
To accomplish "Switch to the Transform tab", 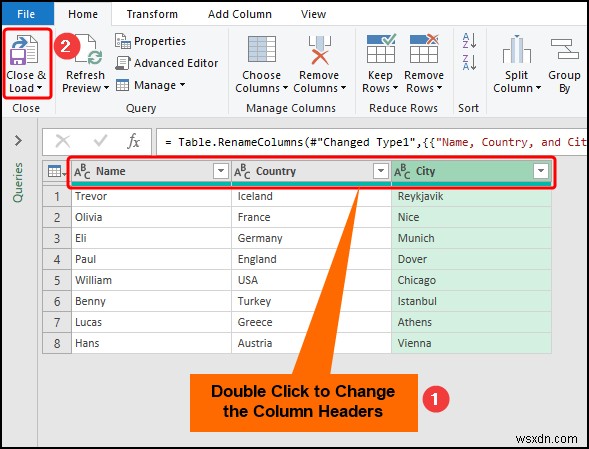I will pyautogui.click(x=152, y=14).
